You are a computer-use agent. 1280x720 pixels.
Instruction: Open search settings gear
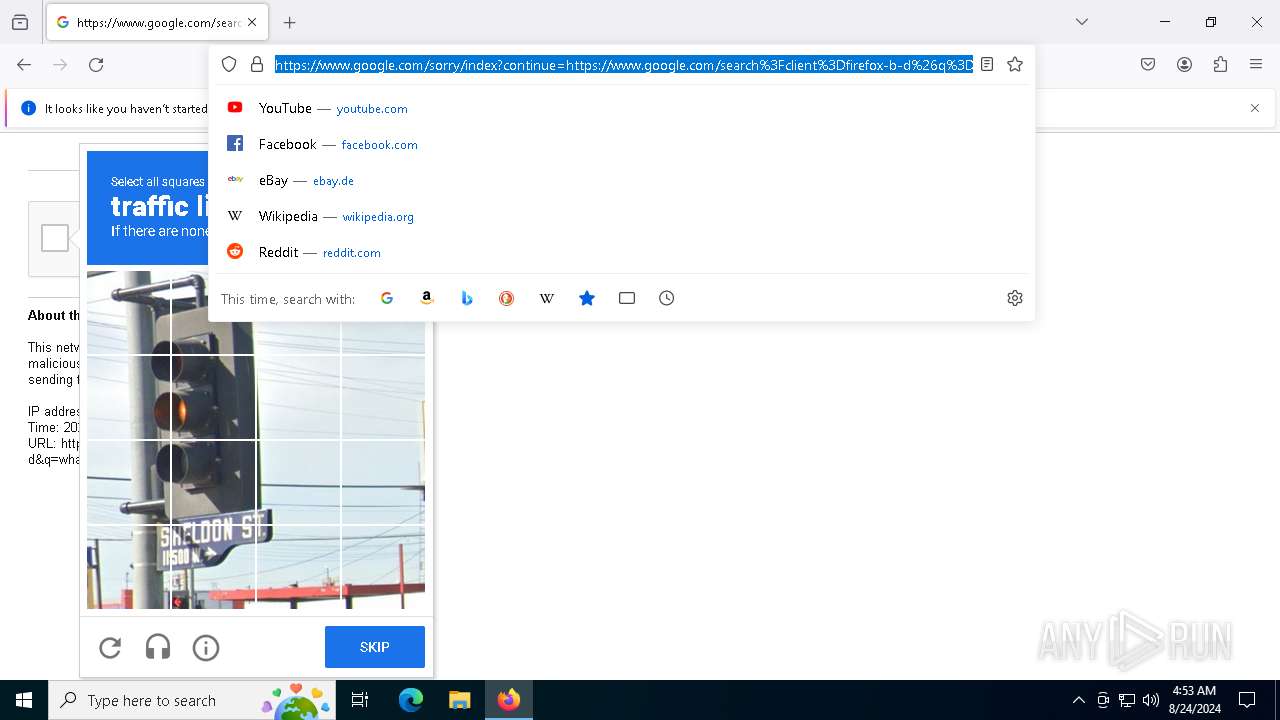coord(1015,298)
